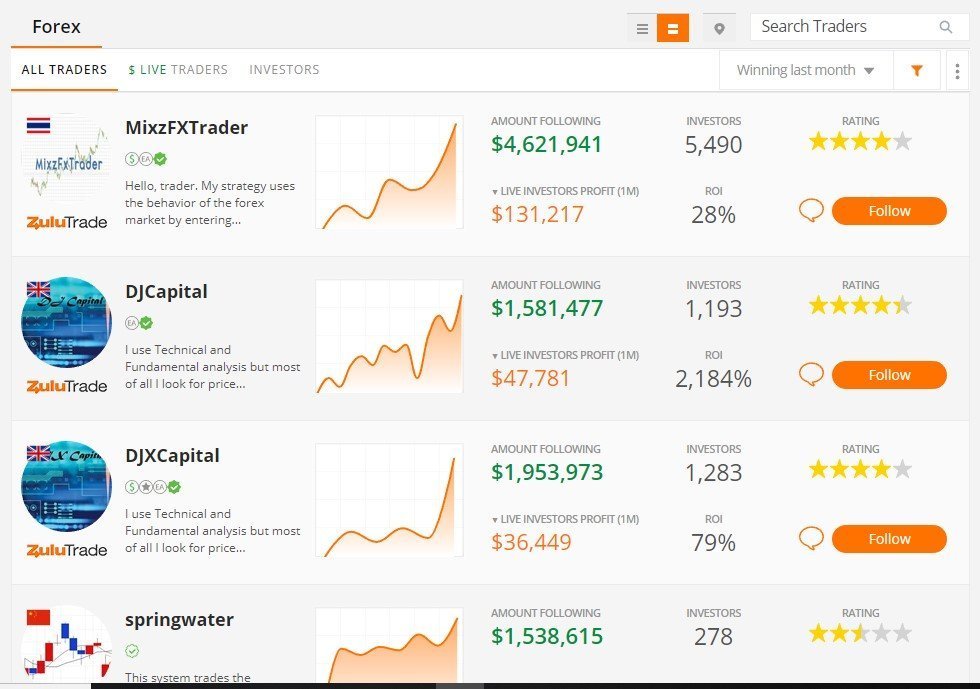Click ZuluTrade logo under DJXCapital avatar
The height and width of the screenshot is (689, 980).
tap(67, 550)
